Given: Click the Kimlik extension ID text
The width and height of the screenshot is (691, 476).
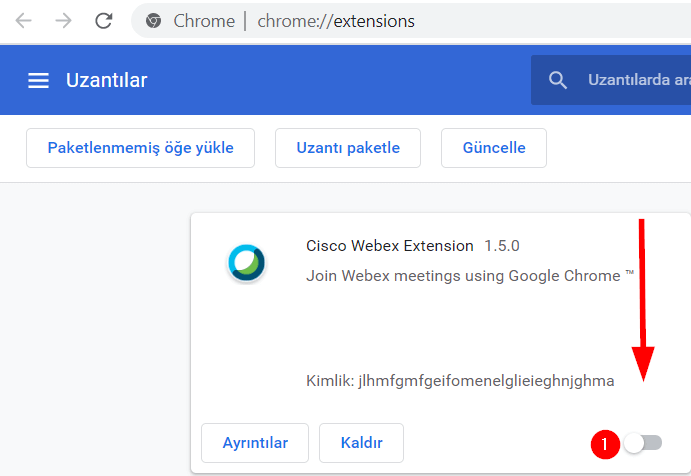Looking at the screenshot, I should tap(460, 381).
